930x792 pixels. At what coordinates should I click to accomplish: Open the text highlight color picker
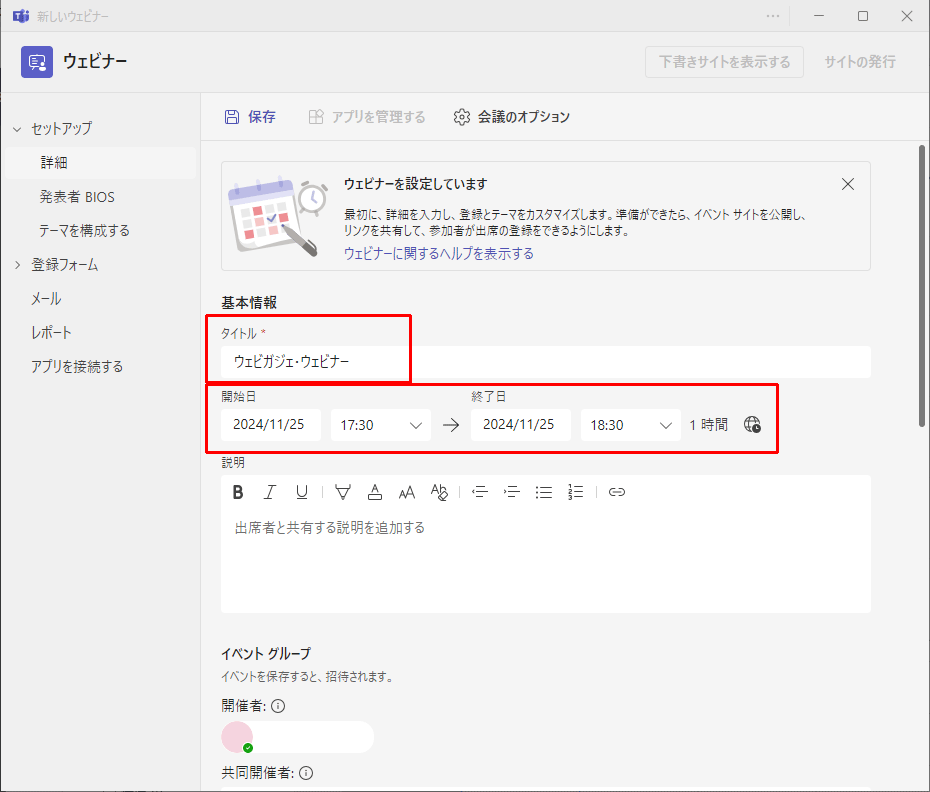(343, 492)
